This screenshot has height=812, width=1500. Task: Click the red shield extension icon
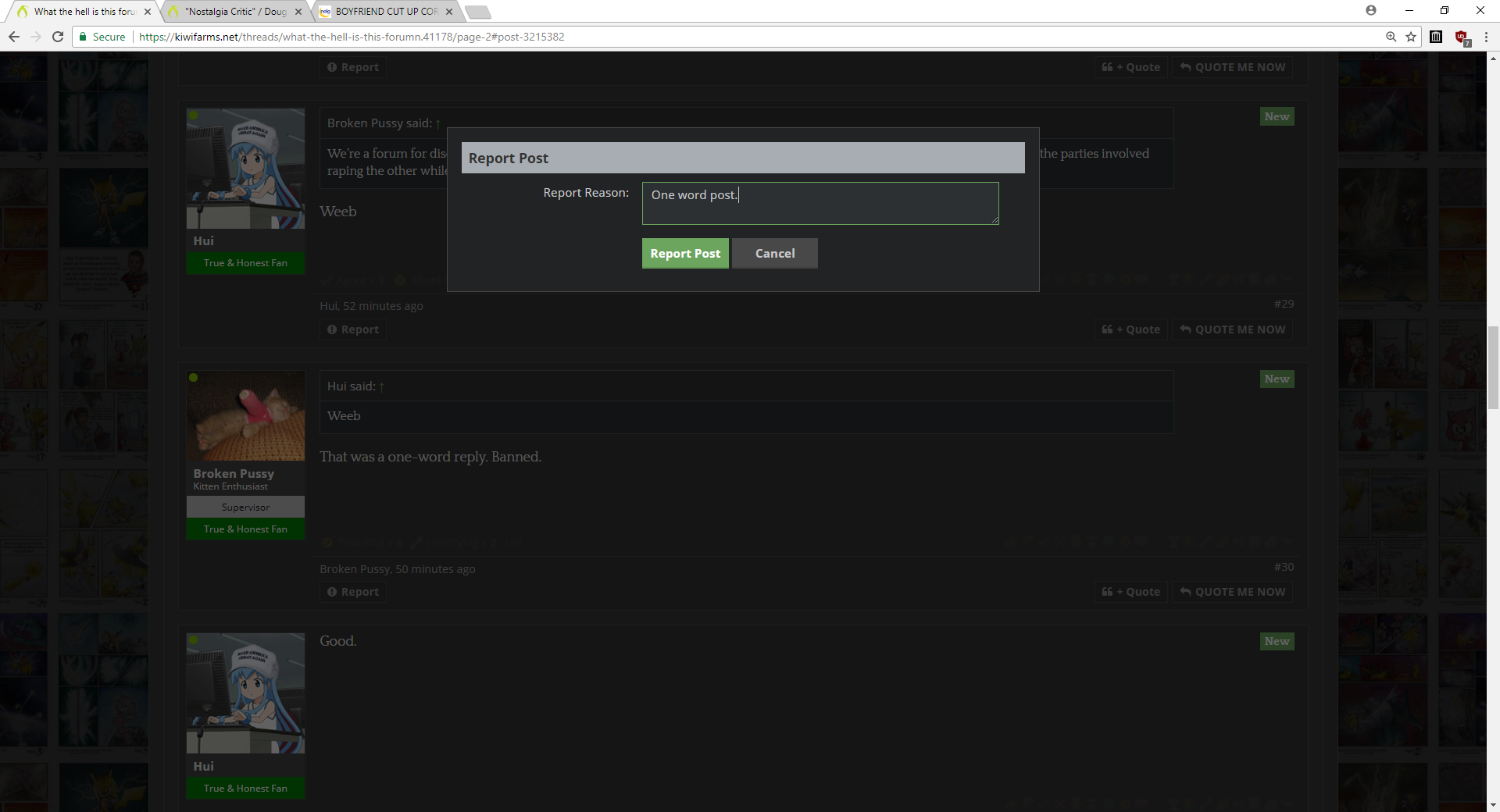(1462, 37)
